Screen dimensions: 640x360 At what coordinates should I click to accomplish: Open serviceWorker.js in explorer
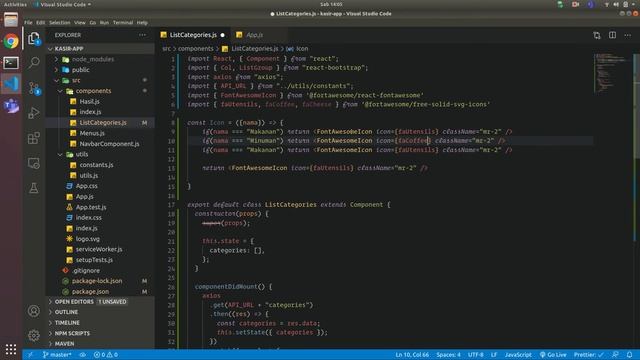click(99, 249)
